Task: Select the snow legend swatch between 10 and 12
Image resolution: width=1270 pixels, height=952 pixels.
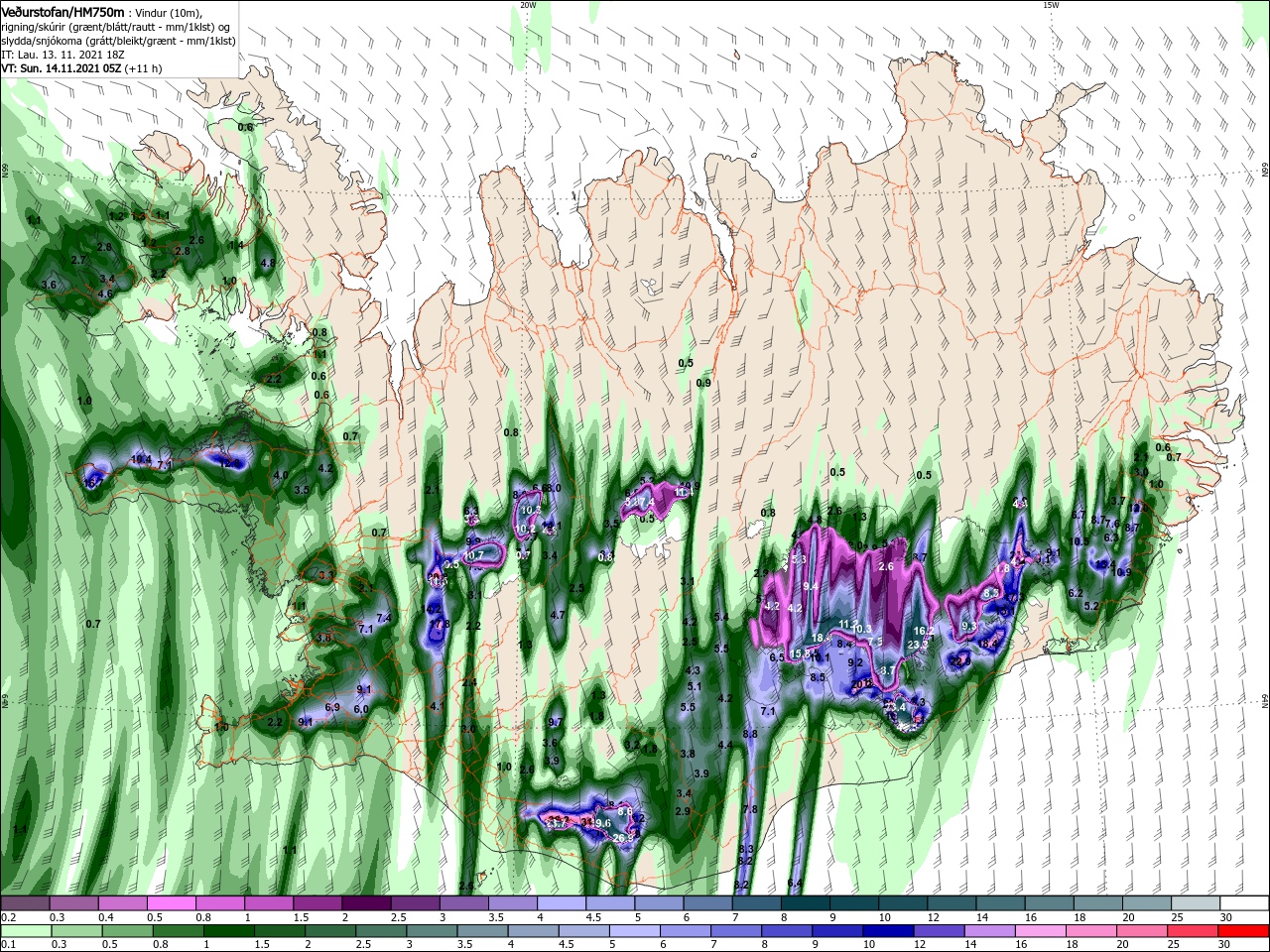Action: tap(904, 903)
